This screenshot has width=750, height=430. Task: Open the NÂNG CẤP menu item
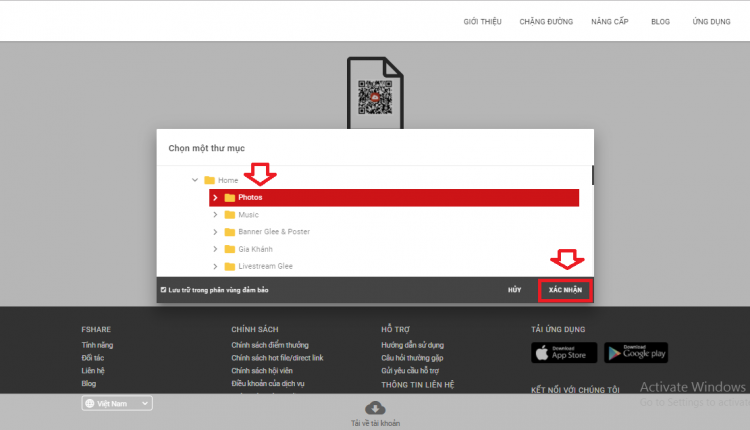click(609, 22)
